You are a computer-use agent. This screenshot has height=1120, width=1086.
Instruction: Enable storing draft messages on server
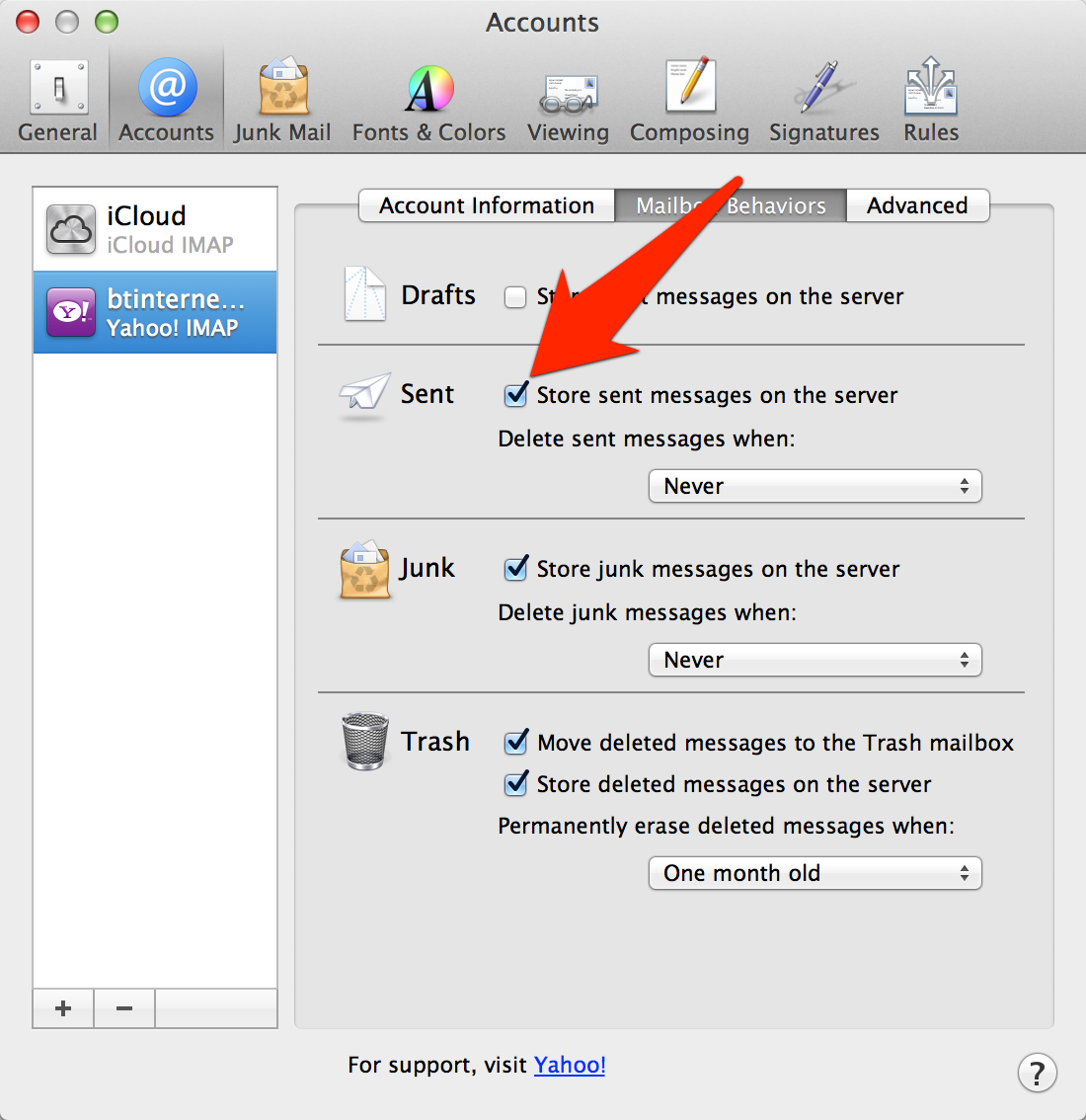coord(514,296)
